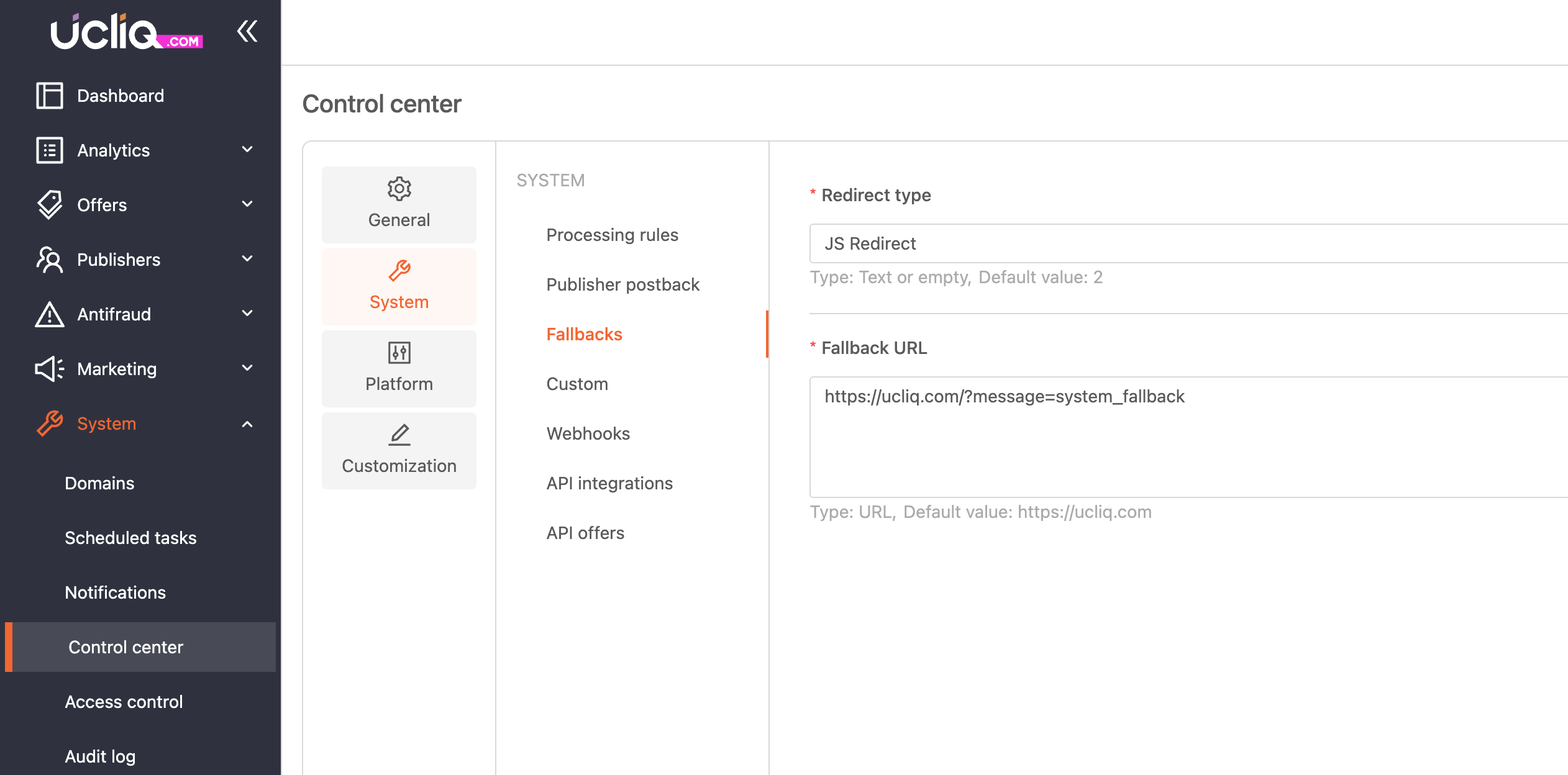Collapse the System sidebar menu chevron
Screen dimensions: 1568x775
[x=247, y=424]
